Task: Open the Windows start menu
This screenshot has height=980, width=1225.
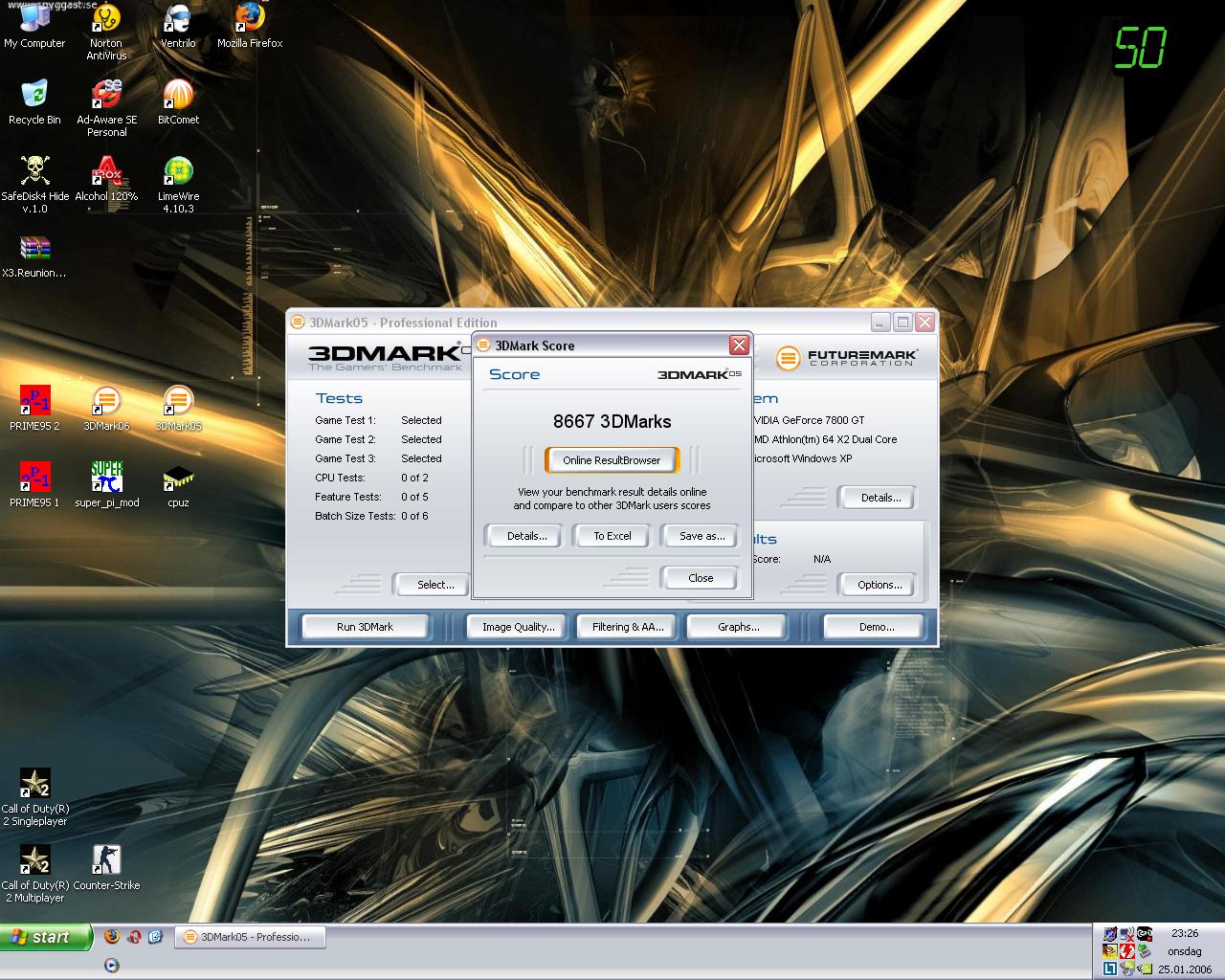Action: pyautogui.click(x=46, y=937)
